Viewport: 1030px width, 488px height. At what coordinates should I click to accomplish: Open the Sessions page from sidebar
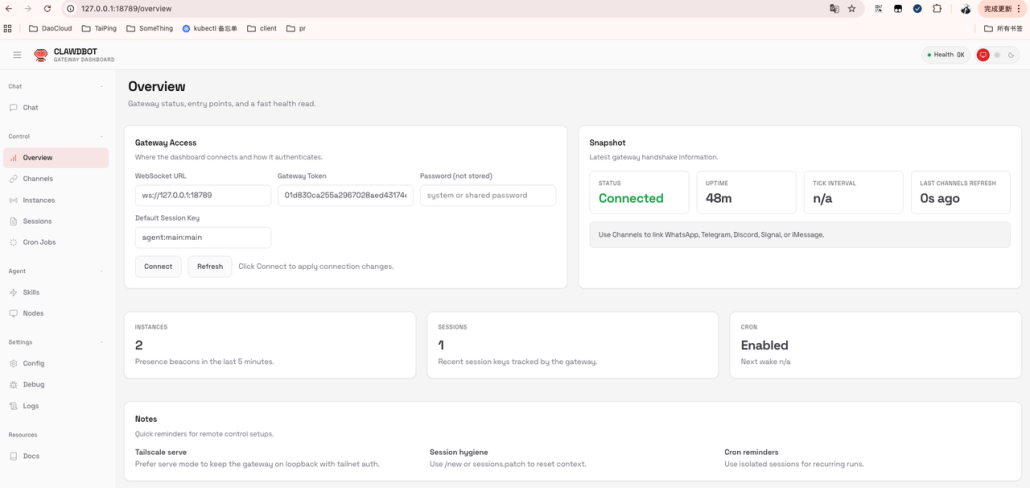[37, 221]
